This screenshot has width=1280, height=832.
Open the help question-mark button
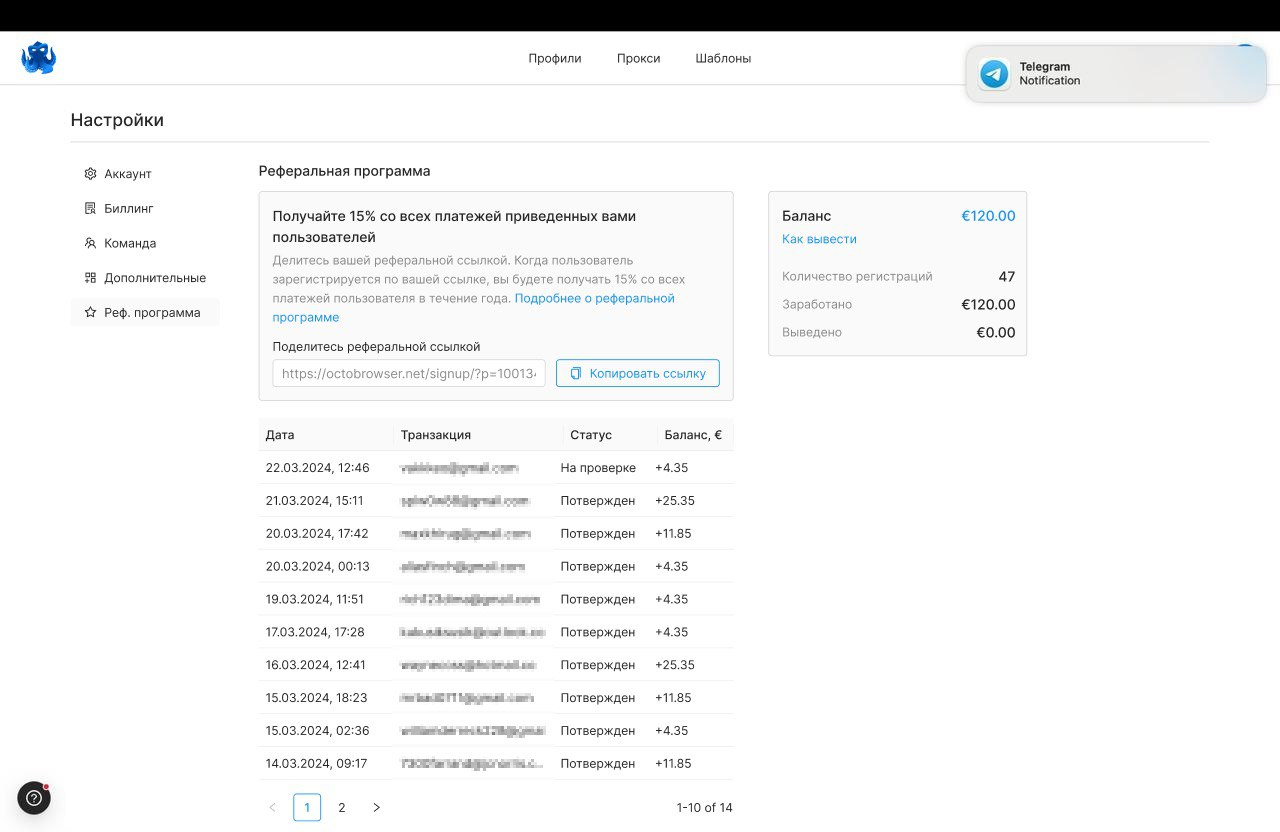pyautogui.click(x=34, y=798)
